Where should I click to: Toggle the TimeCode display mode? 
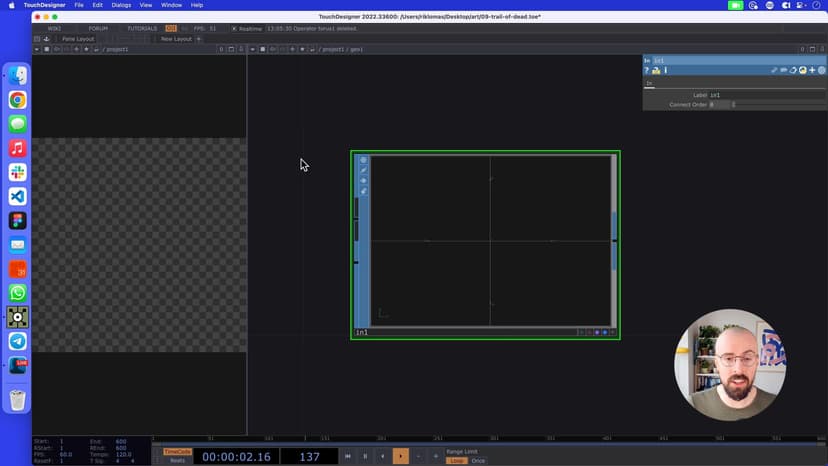point(177,451)
